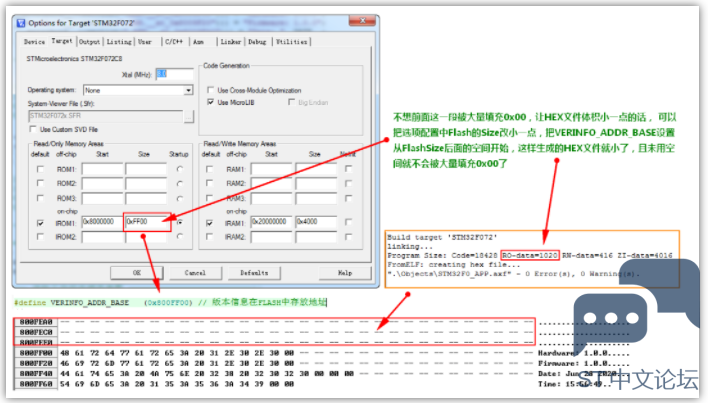Open the Device tab
This screenshot has height=403, width=711.
pos(34,42)
